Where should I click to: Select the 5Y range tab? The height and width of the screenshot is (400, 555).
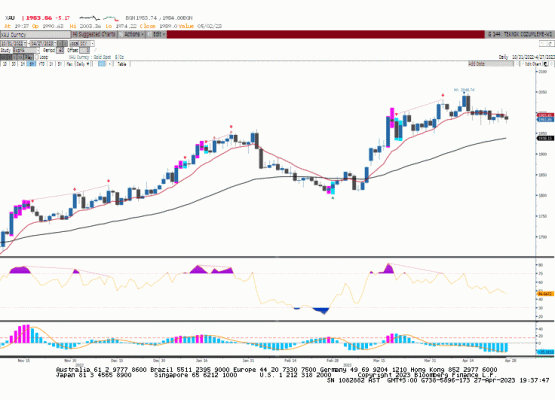59,64
